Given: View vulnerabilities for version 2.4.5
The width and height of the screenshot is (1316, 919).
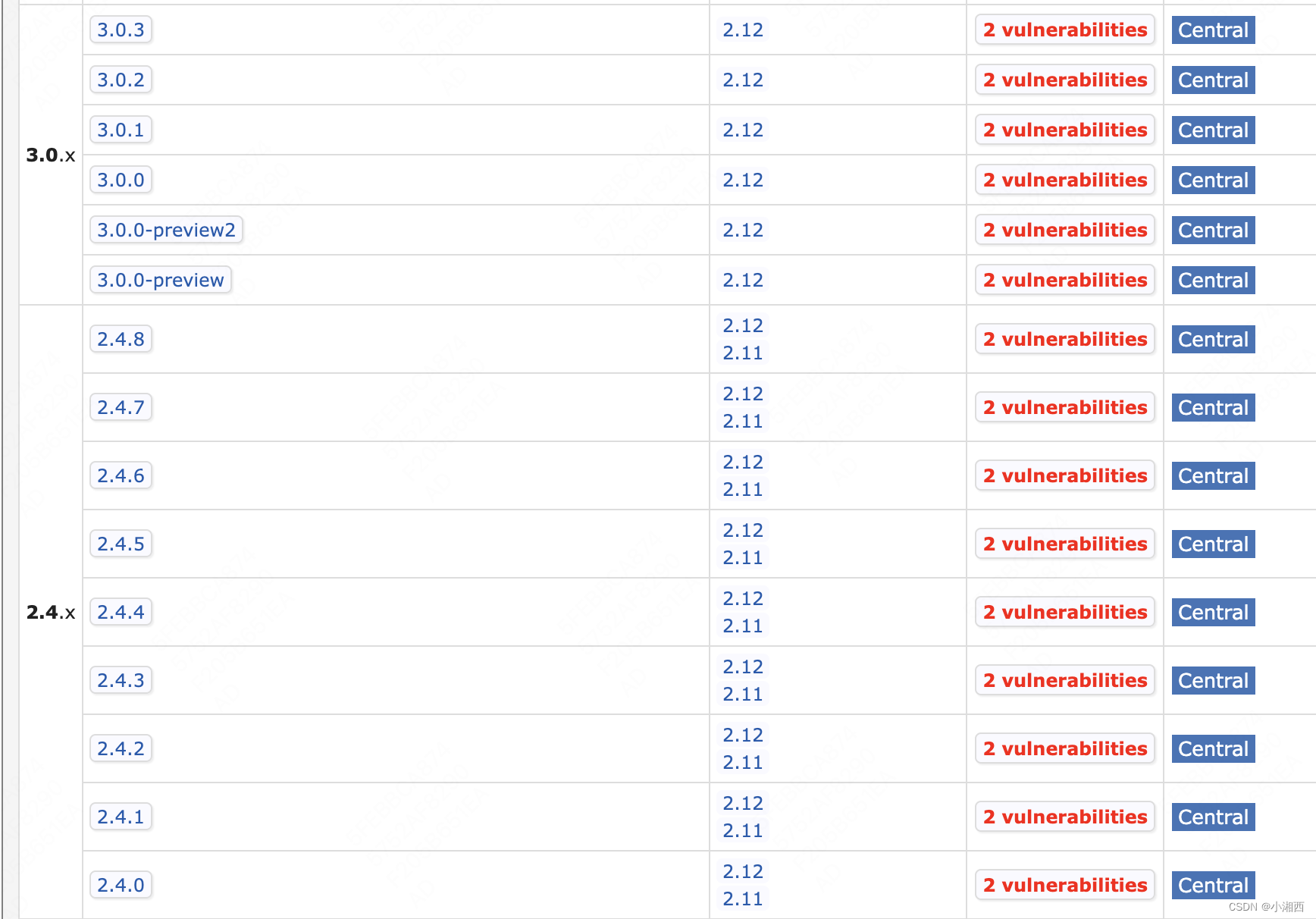Looking at the screenshot, I should point(1065,544).
